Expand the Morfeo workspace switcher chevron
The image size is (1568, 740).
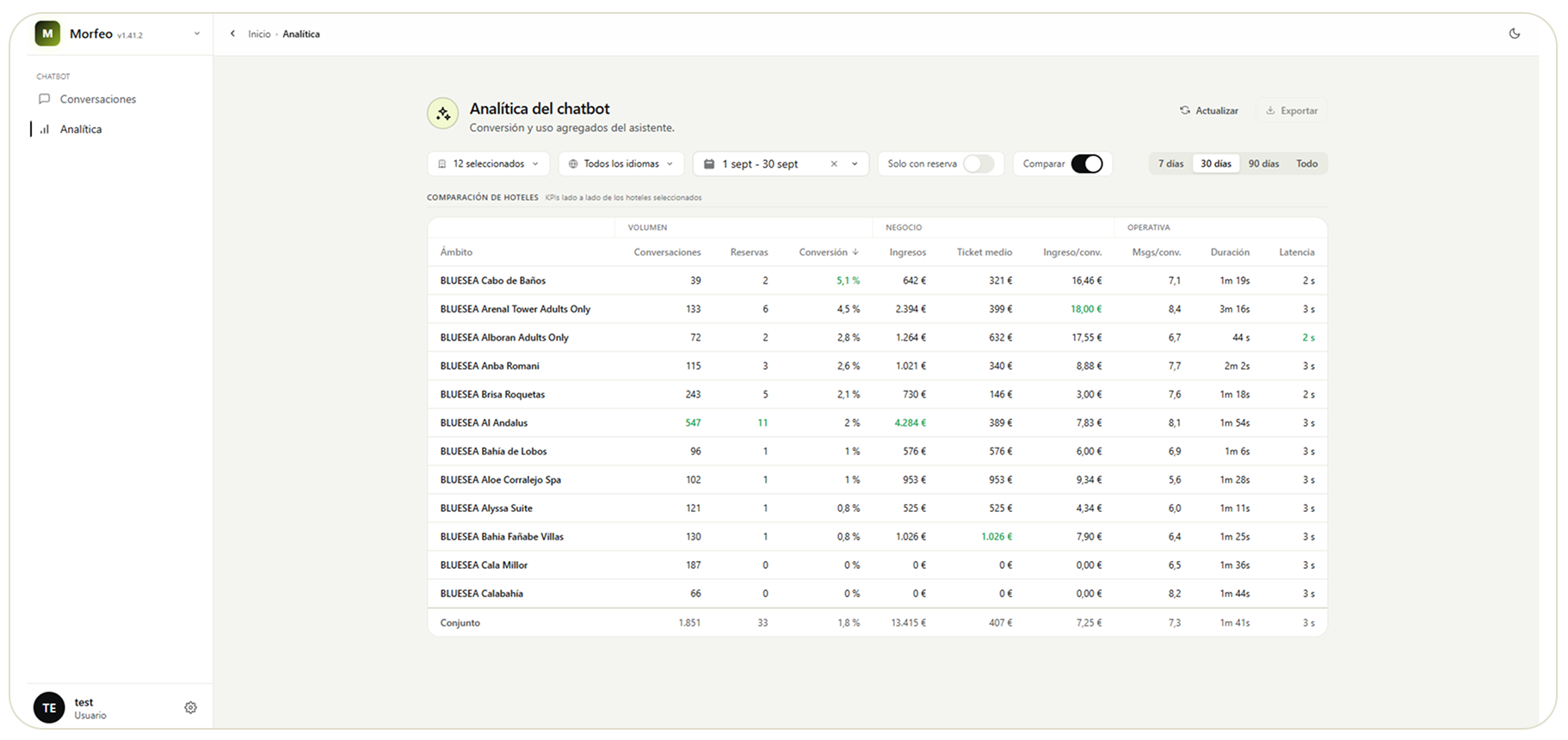197,34
